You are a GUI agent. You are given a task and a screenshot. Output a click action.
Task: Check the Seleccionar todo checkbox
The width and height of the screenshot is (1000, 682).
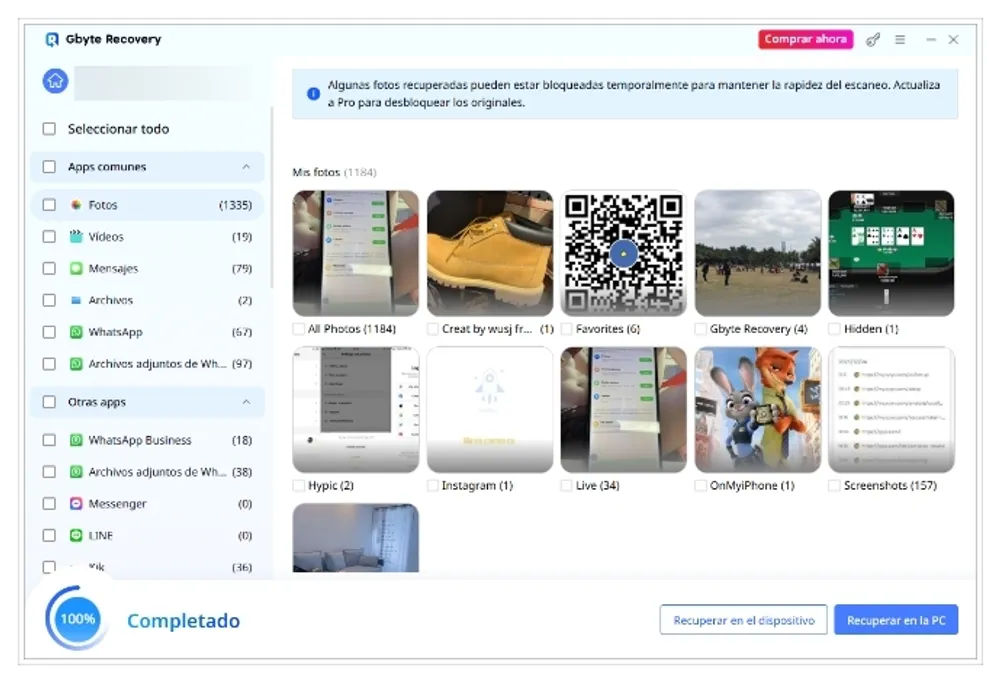pos(49,129)
